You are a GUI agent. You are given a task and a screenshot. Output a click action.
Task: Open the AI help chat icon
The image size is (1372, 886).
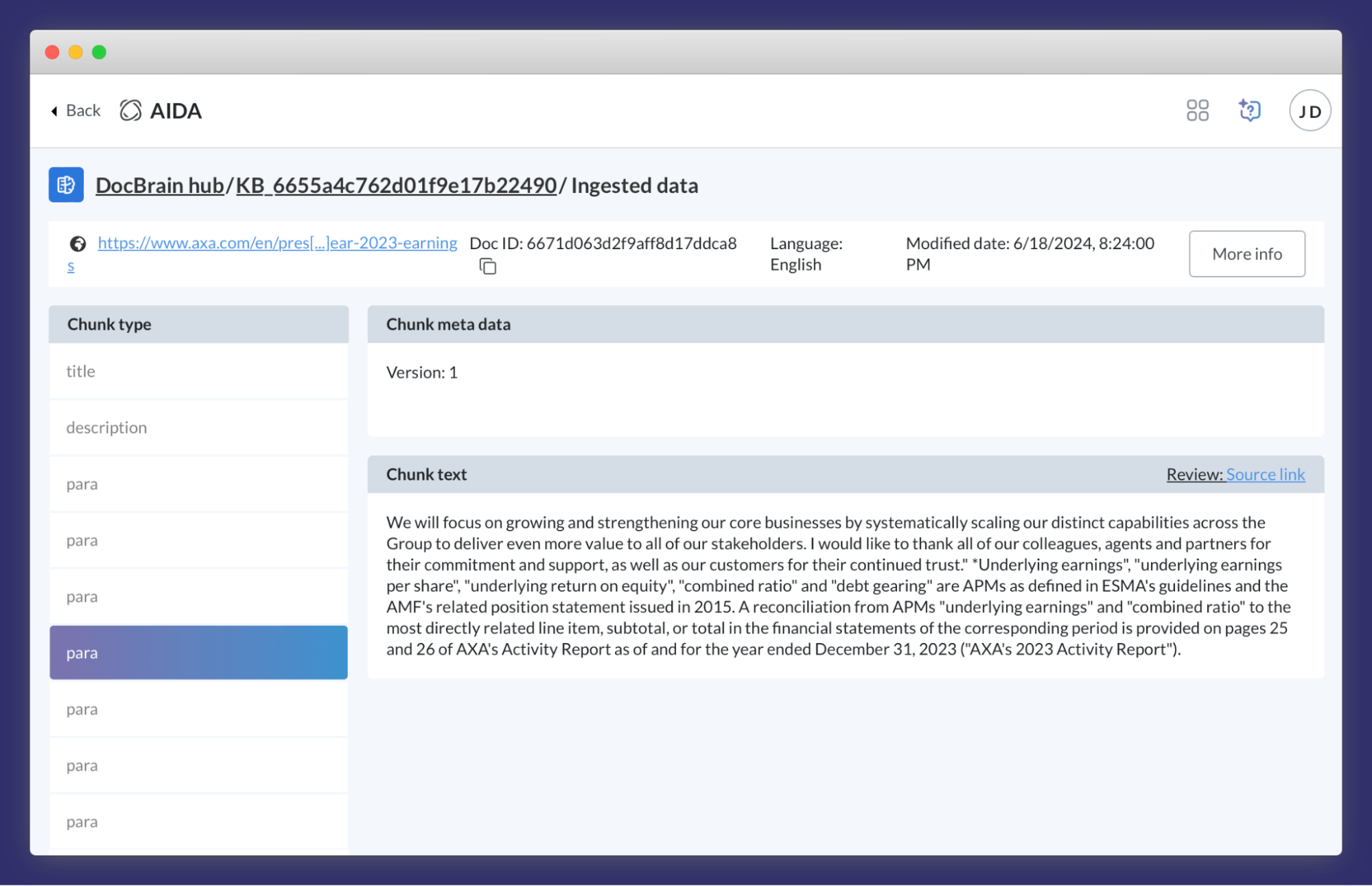coord(1249,110)
